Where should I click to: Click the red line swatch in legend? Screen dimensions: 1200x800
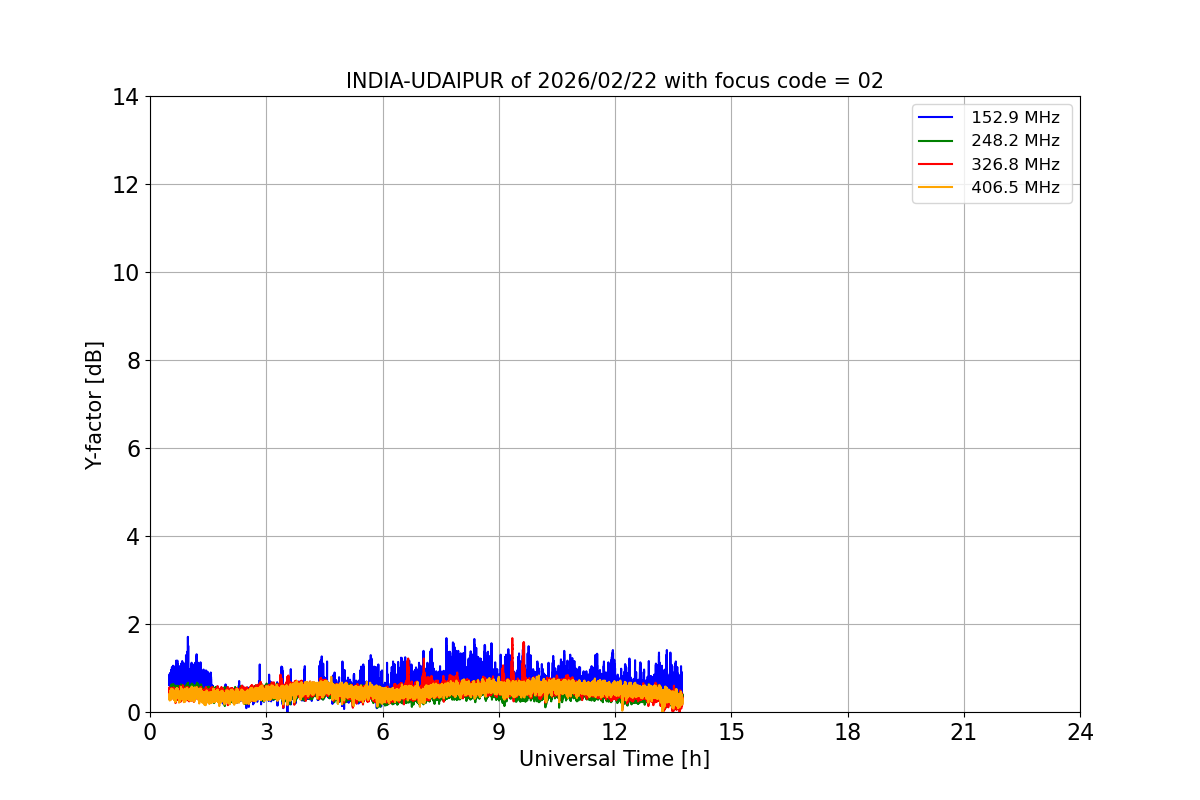pos(936,164)
